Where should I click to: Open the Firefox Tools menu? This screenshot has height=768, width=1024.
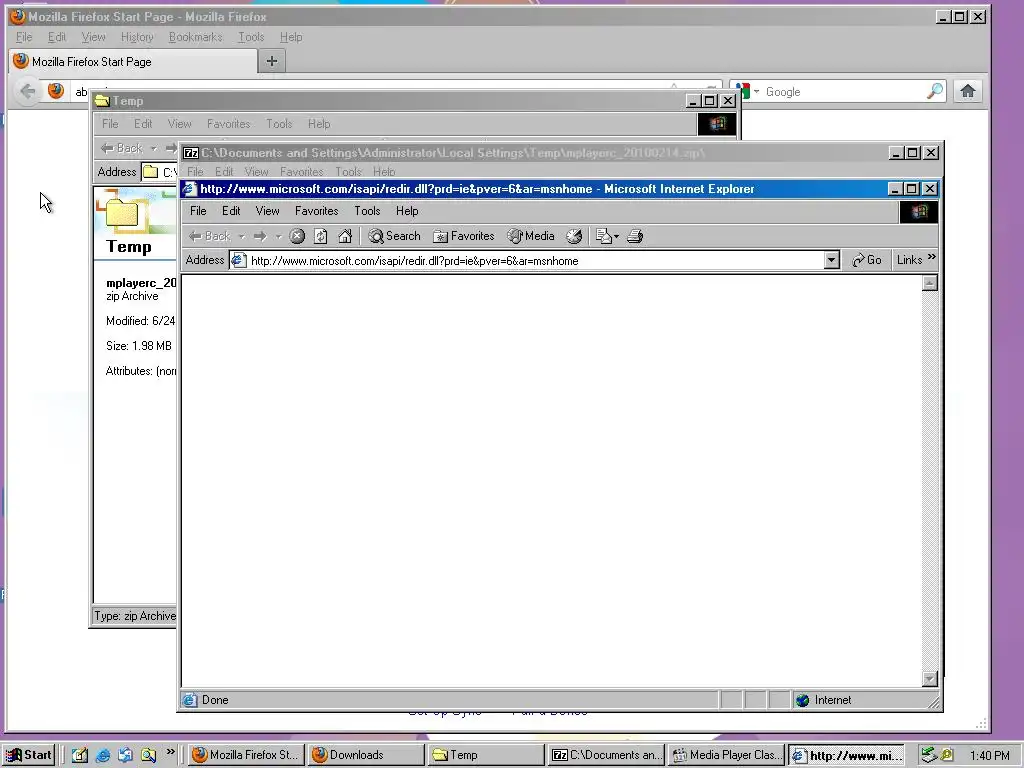tap(251, 37)
